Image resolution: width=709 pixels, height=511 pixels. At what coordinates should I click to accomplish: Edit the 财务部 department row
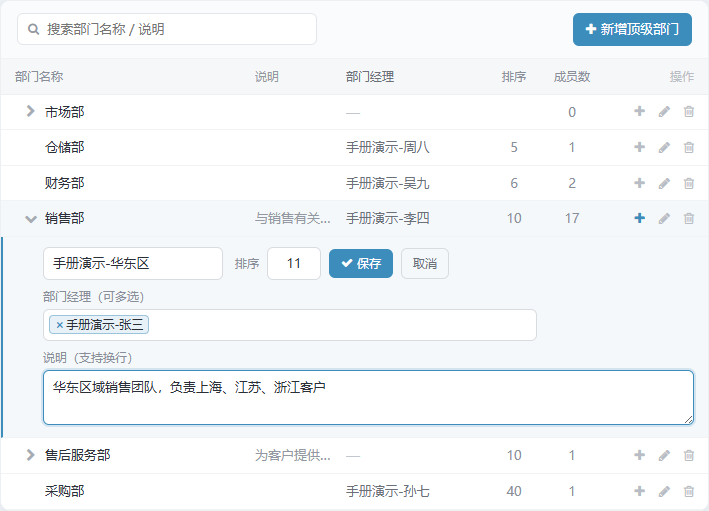pos(664,183)
